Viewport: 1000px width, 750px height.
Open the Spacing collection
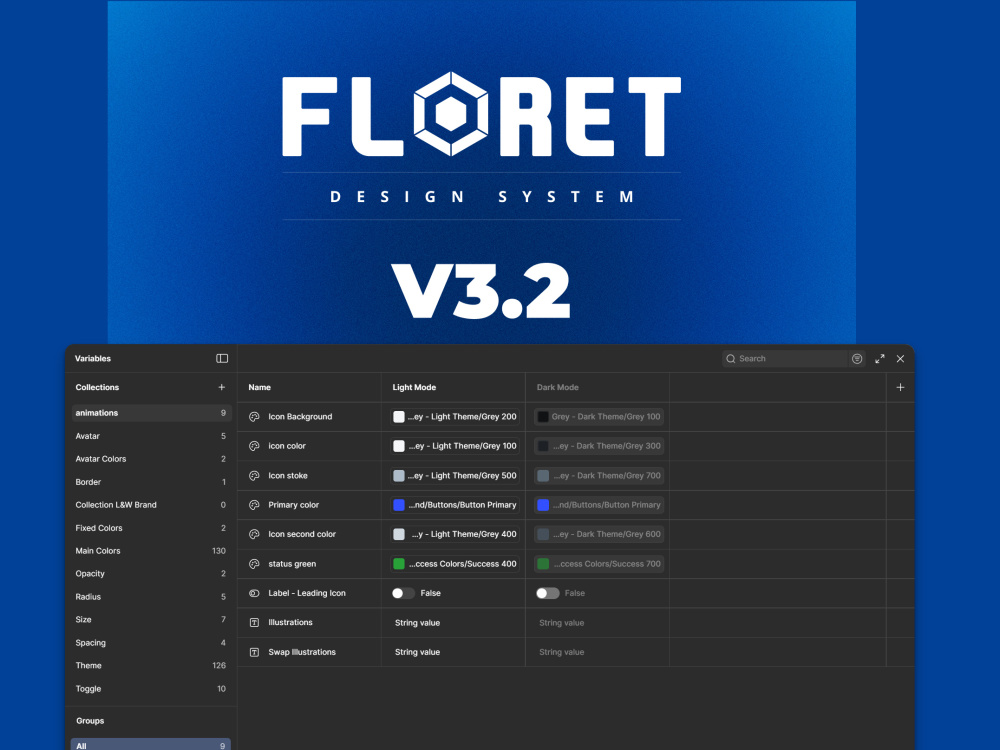coord(151,642)
